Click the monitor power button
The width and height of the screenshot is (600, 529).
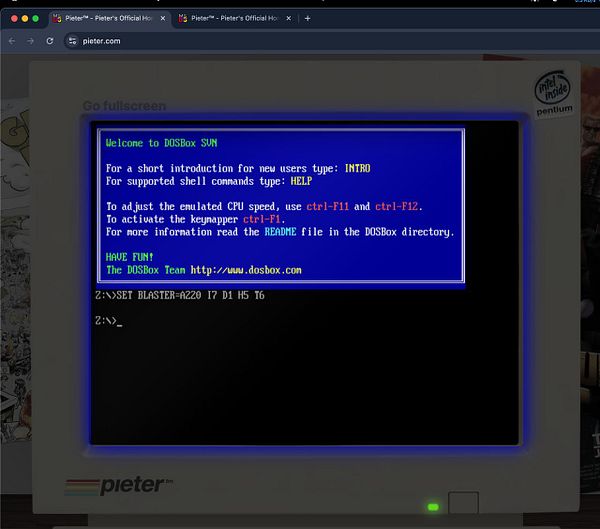pos(463,503)
